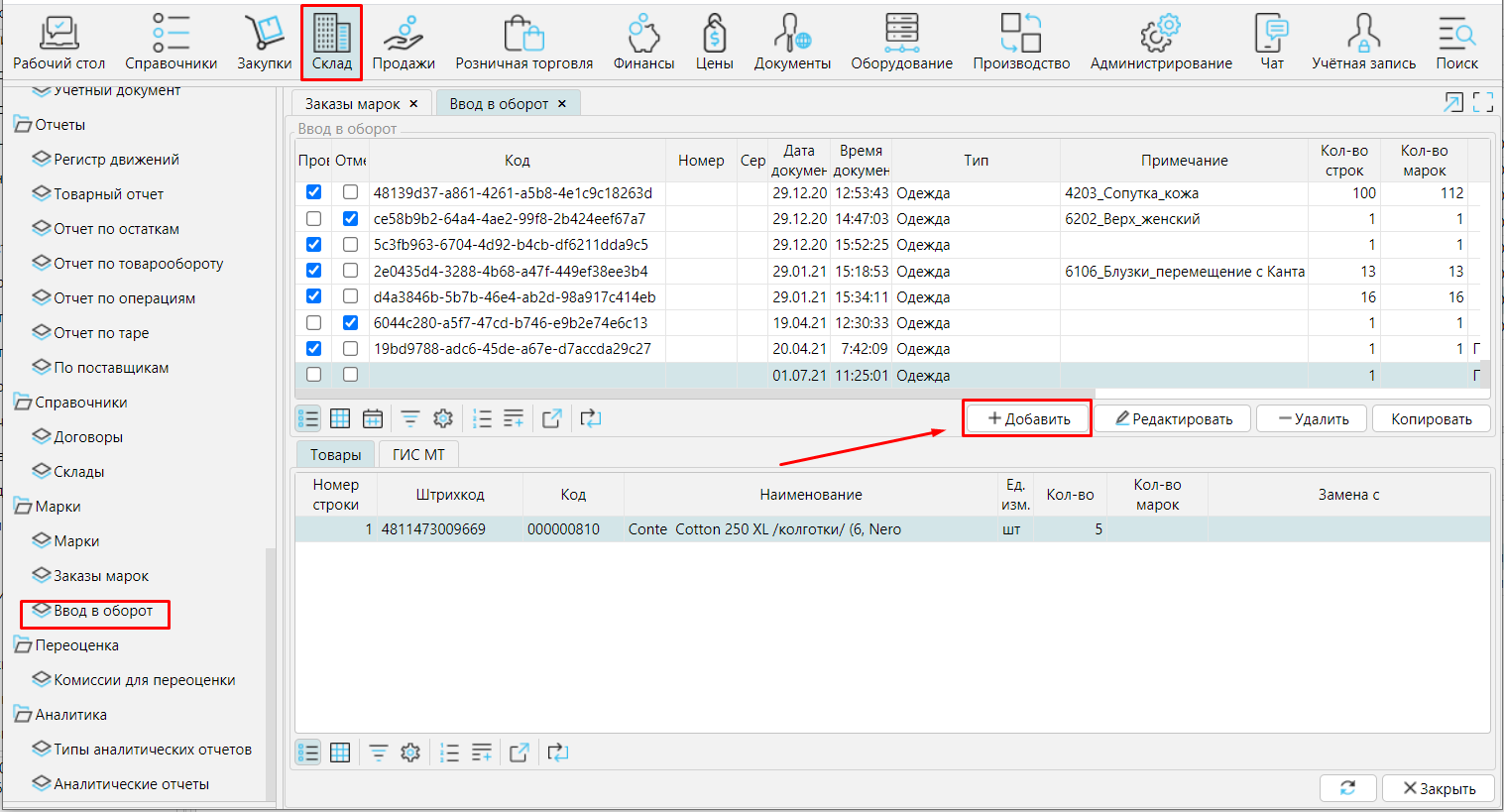
Task: Toggle Отмена checkbox for row ce58b9b2
Action: pyautogui.click(x=350, y=218)
